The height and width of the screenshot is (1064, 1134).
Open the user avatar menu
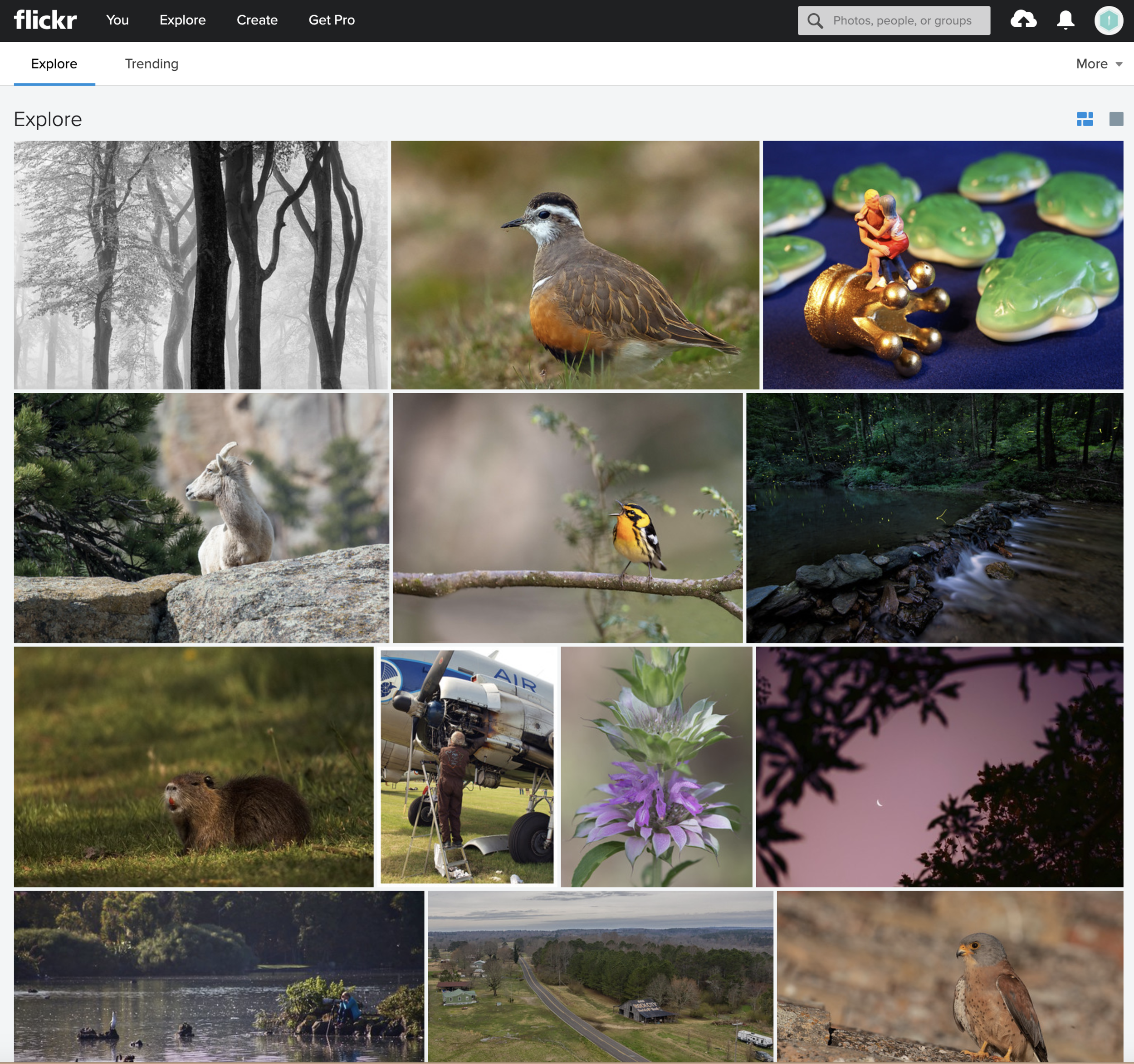[x=1108, y=20]
